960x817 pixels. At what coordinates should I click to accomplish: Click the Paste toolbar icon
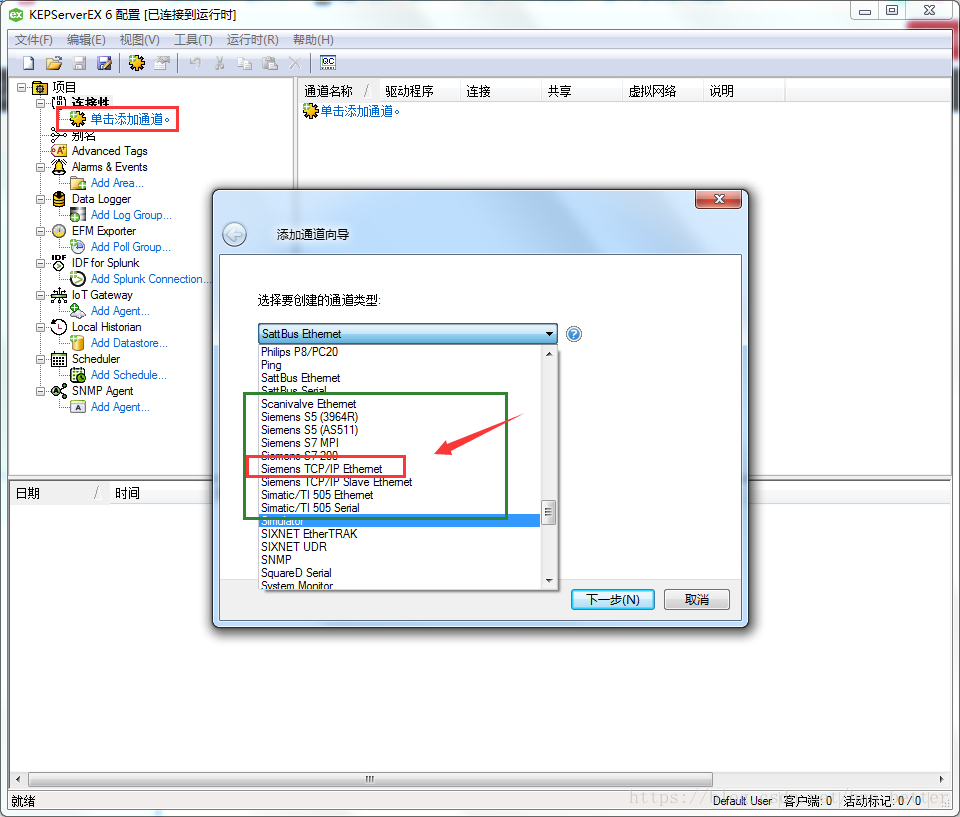click(270, 63)
